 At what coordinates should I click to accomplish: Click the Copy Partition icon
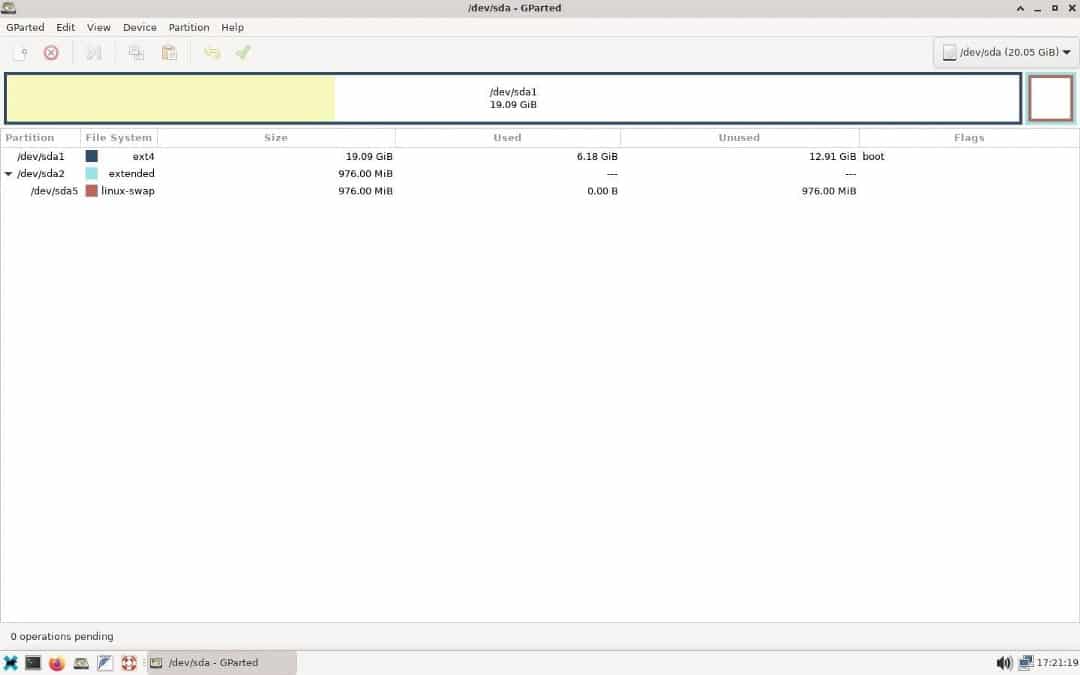[x=136, y=52]
